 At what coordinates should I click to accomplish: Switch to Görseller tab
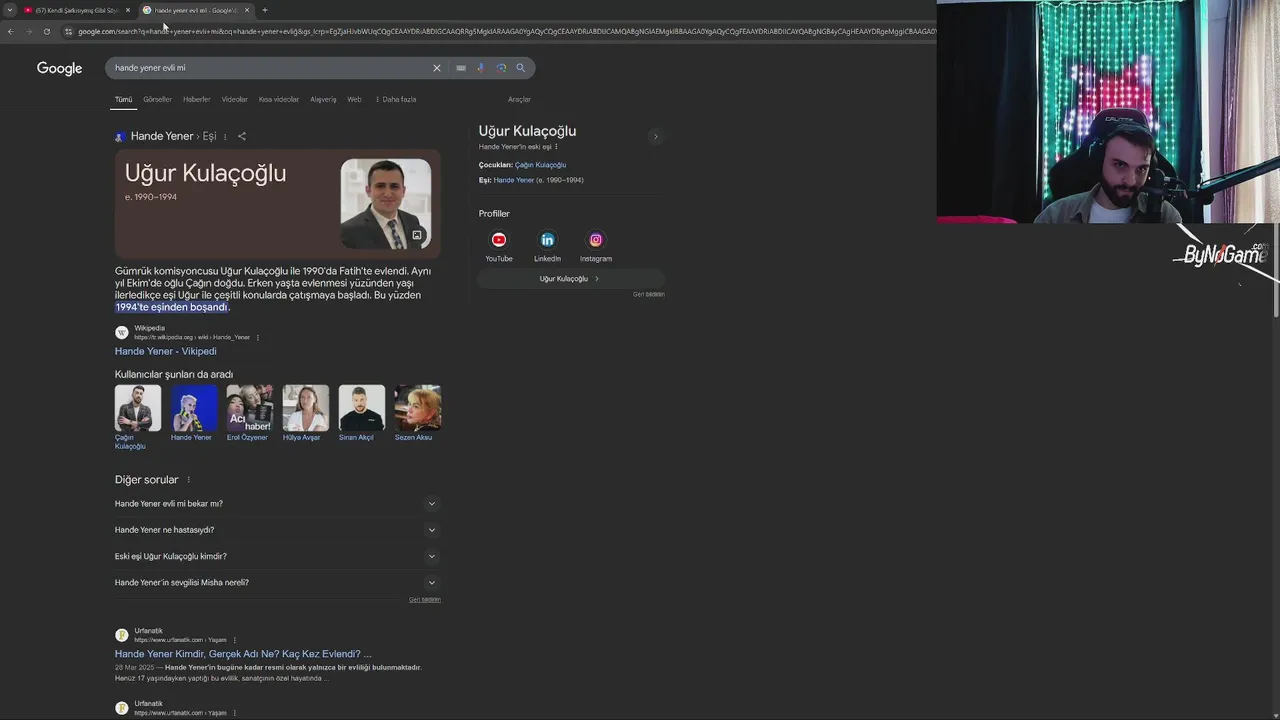tap(157, 99)
